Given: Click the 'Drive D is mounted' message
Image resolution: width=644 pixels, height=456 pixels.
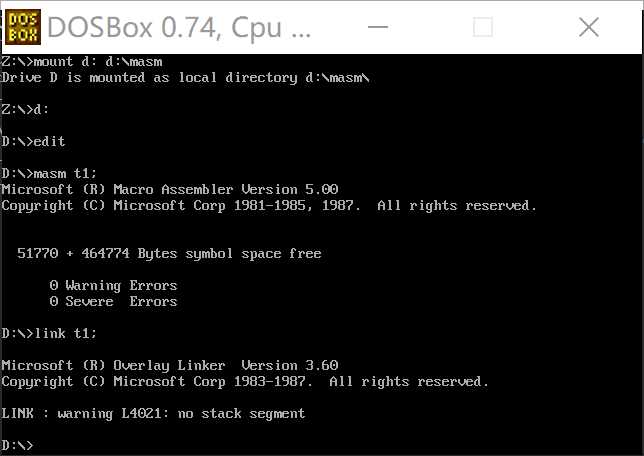Looking at the screenshot, I should pyautogui.click(x=185, y=78).
